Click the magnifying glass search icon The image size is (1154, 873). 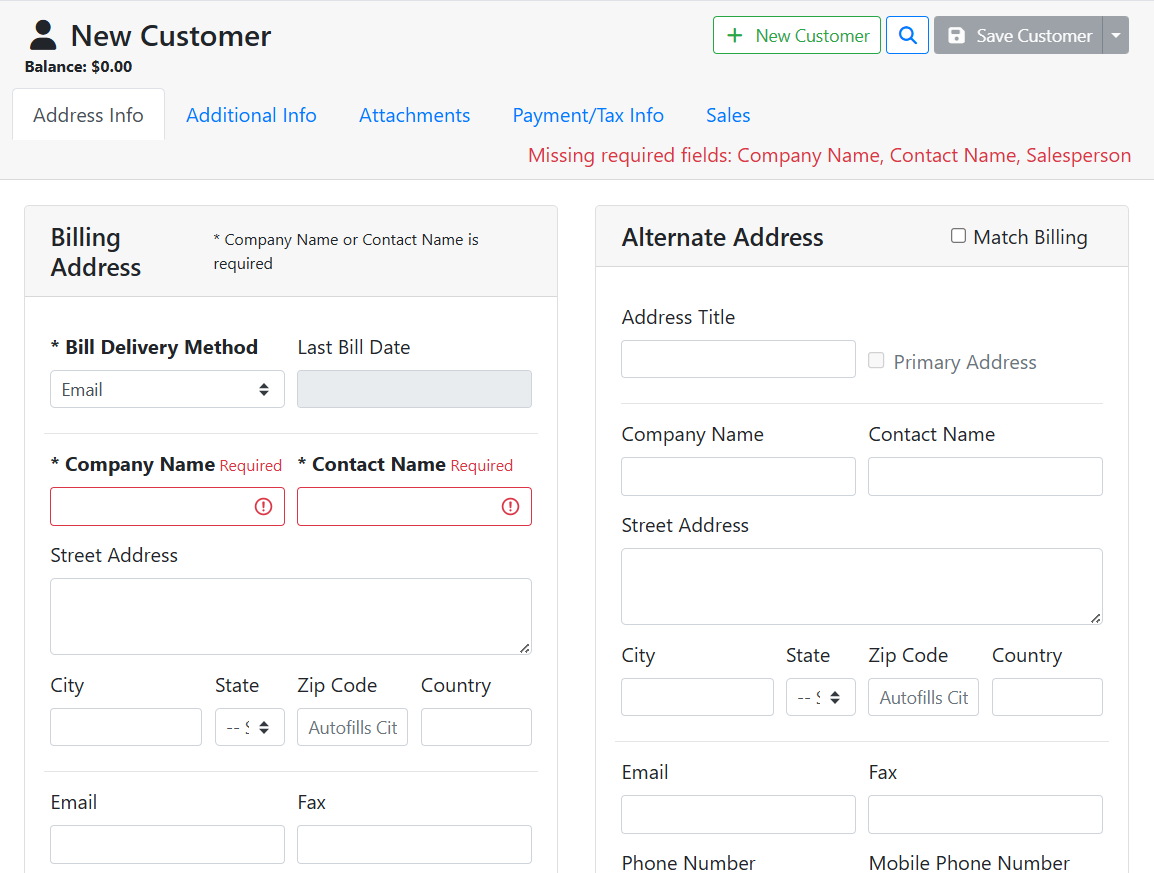coord(907,36)
